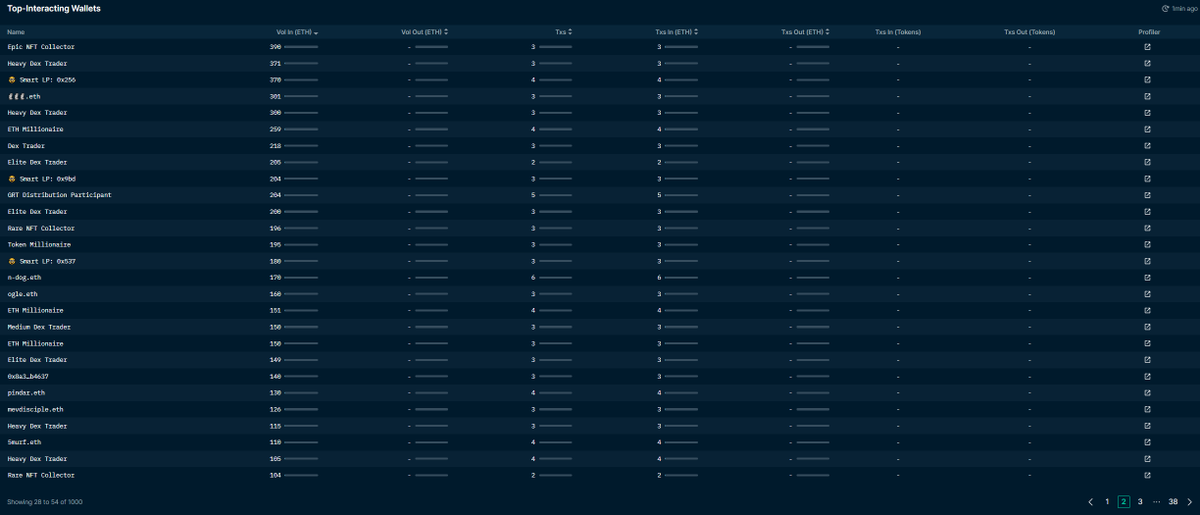Open profiler for Heavy Dex Trader with 371 ETH
1200x515 pixels.
coord(1147,63)
